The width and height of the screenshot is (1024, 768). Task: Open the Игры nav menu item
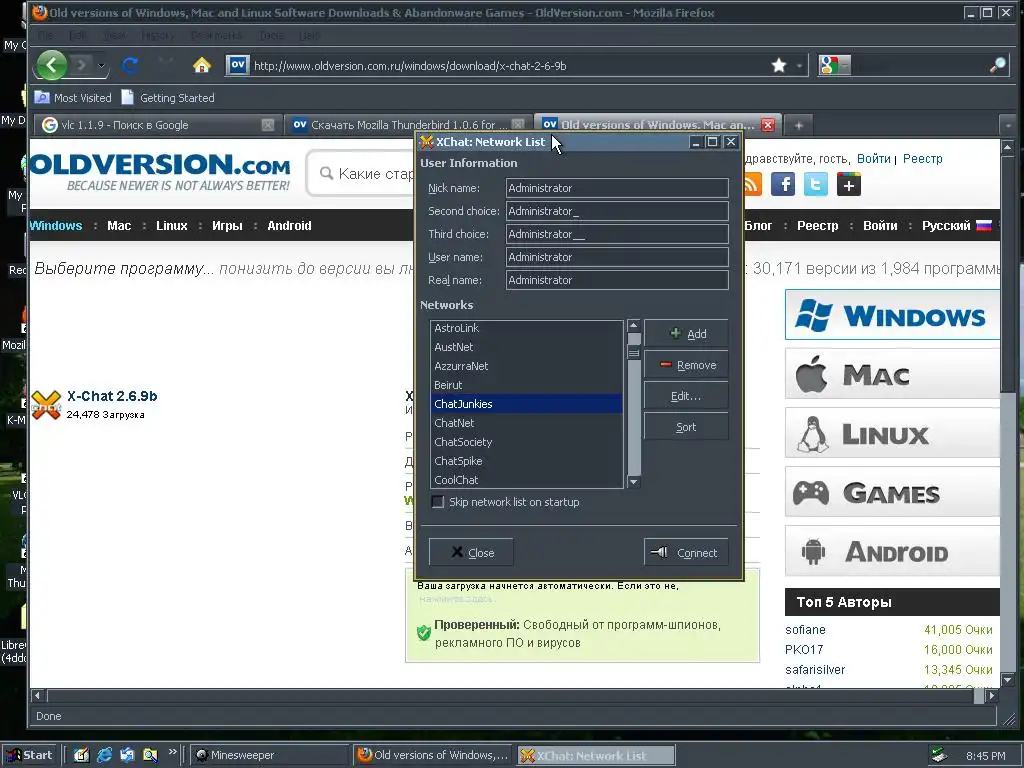coord(227,225)
